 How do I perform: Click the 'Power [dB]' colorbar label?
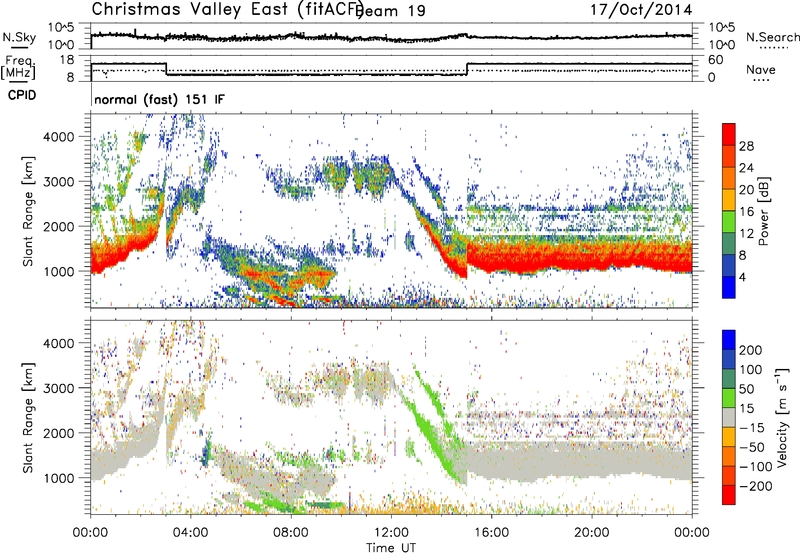pos(763,211)
